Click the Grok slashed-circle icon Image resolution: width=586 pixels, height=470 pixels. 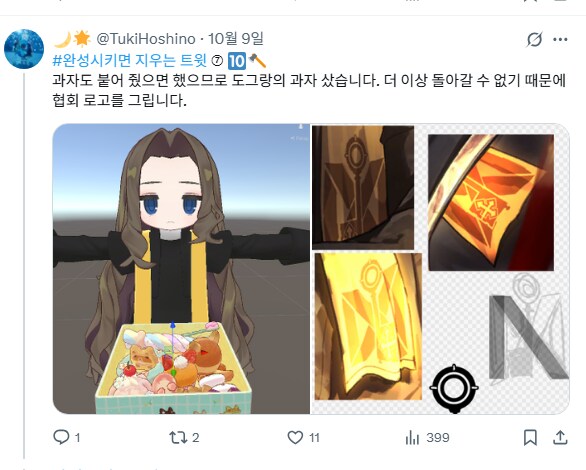(534, 39)
